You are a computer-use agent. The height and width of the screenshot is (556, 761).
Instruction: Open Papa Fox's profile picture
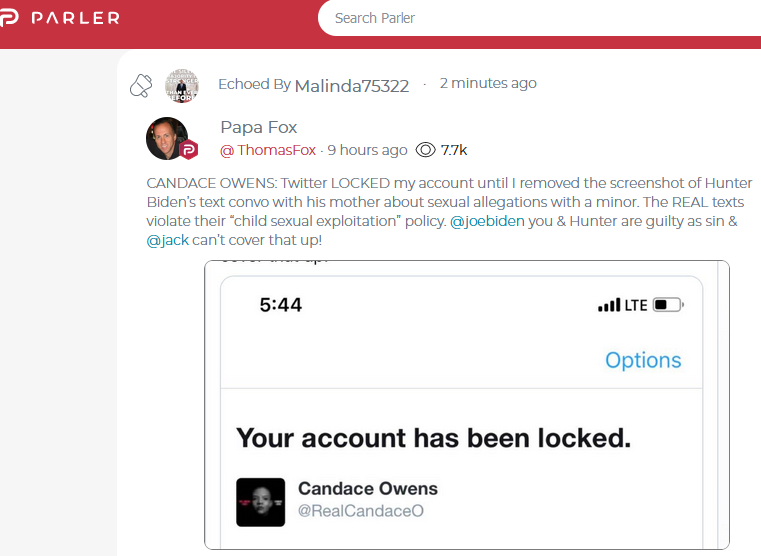(167, 138)
